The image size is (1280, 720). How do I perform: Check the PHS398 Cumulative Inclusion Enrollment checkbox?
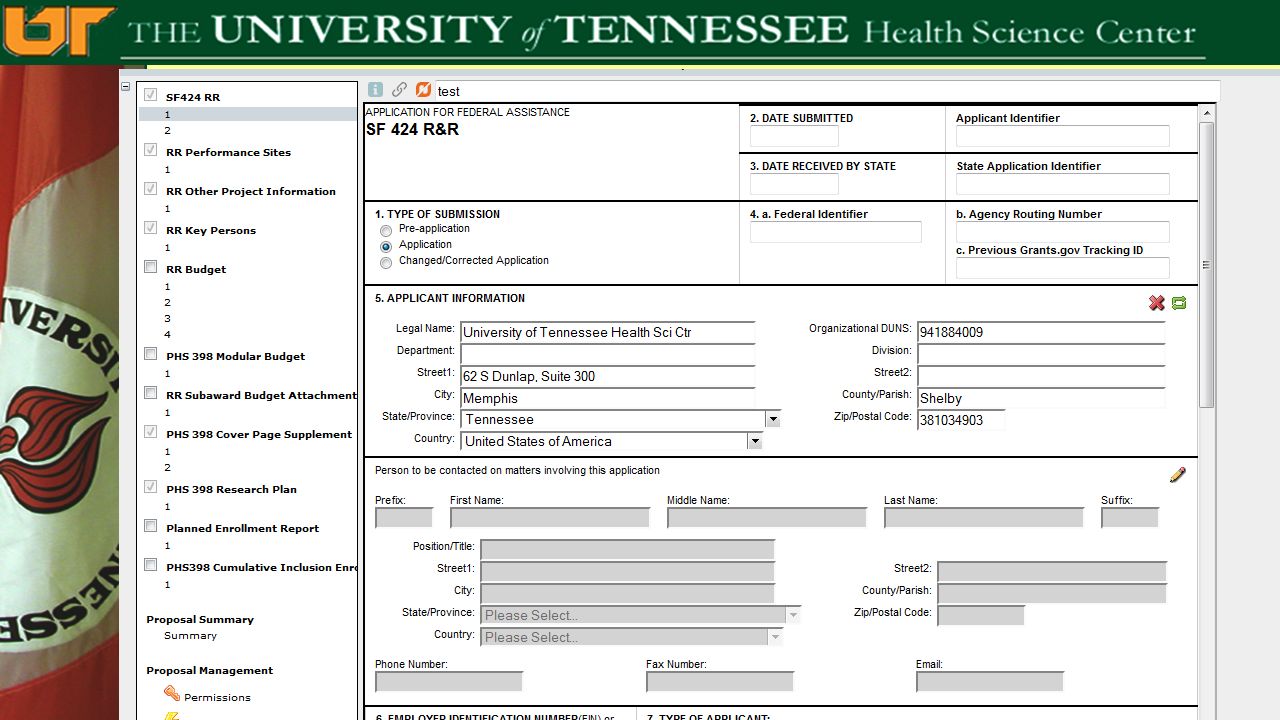(151, 565)
